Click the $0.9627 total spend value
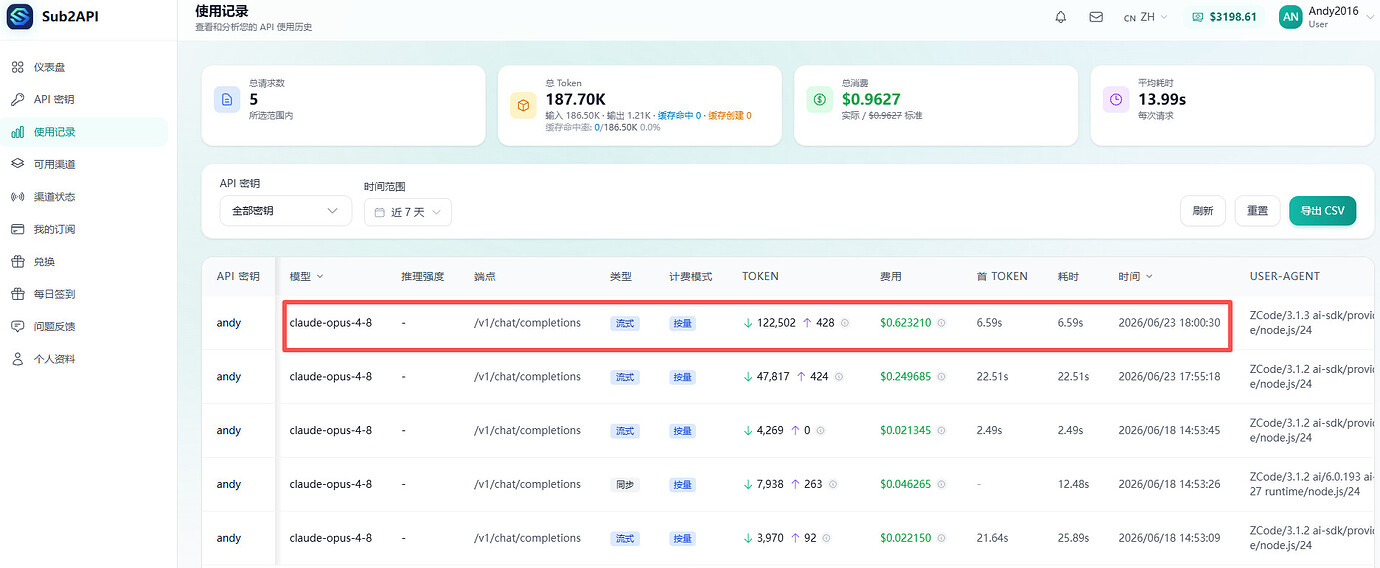The width and height of the screenshot is (1380, 568). (x=871, y=99)
